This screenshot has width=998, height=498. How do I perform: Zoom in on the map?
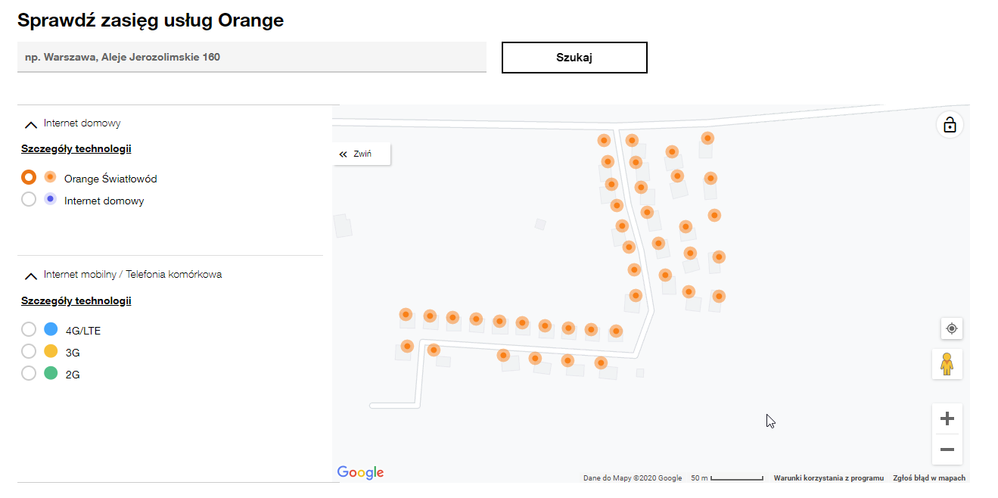pyautogui.click(x=947, y=419)
